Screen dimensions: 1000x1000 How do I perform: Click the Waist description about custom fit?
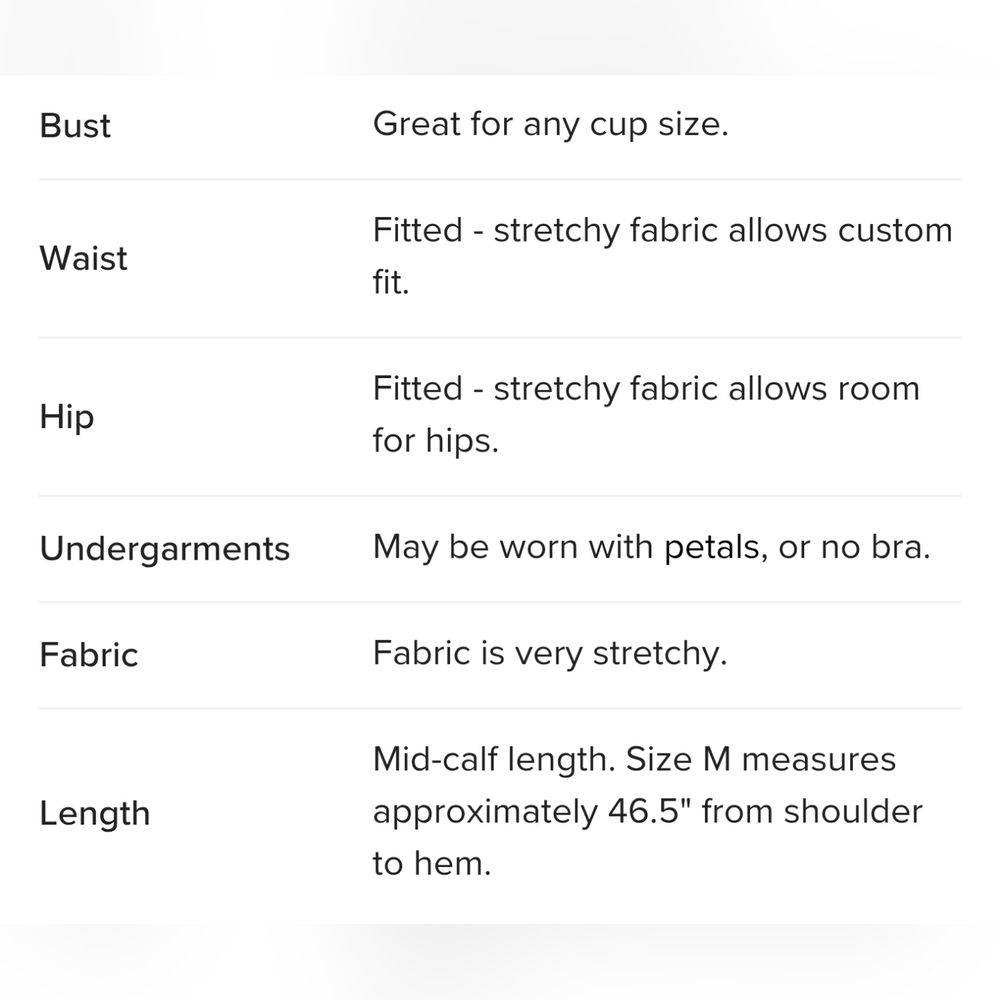click(x=663, y=256)
